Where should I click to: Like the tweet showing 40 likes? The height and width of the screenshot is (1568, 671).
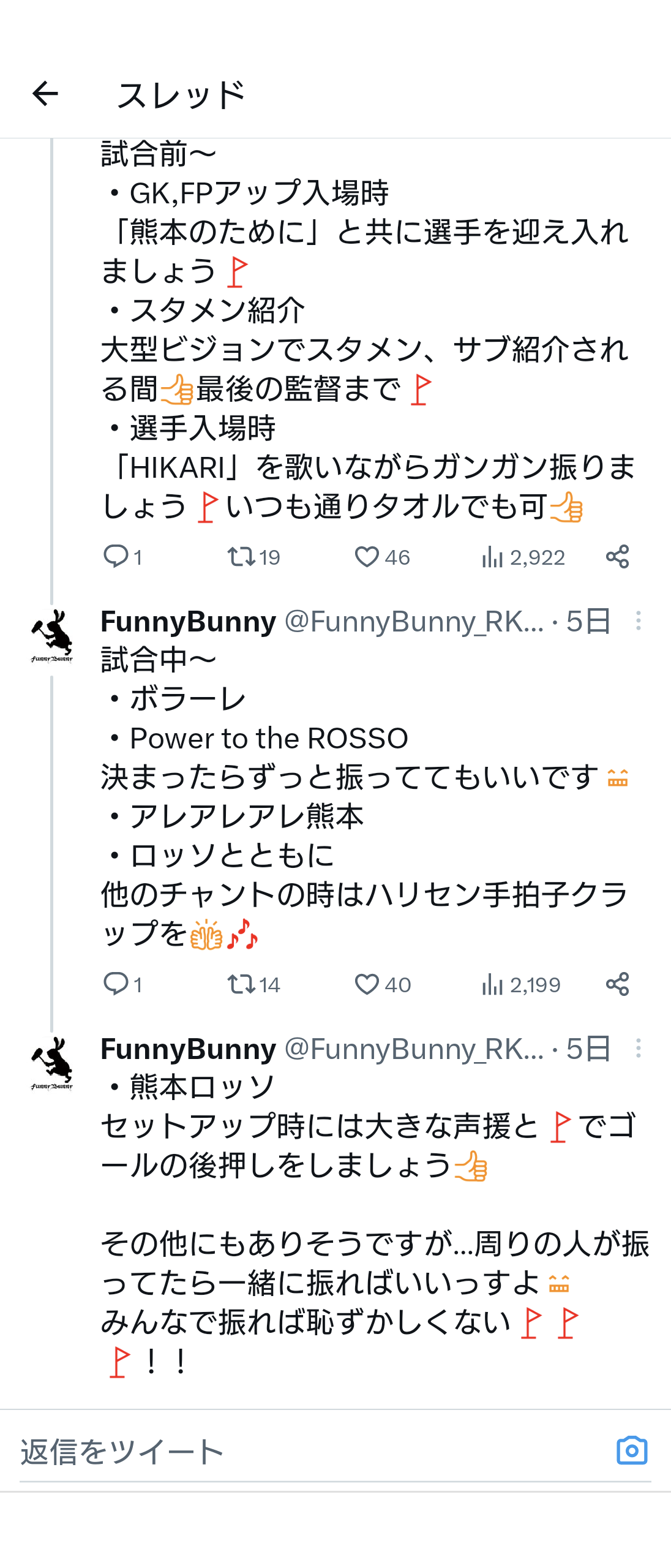382,984
